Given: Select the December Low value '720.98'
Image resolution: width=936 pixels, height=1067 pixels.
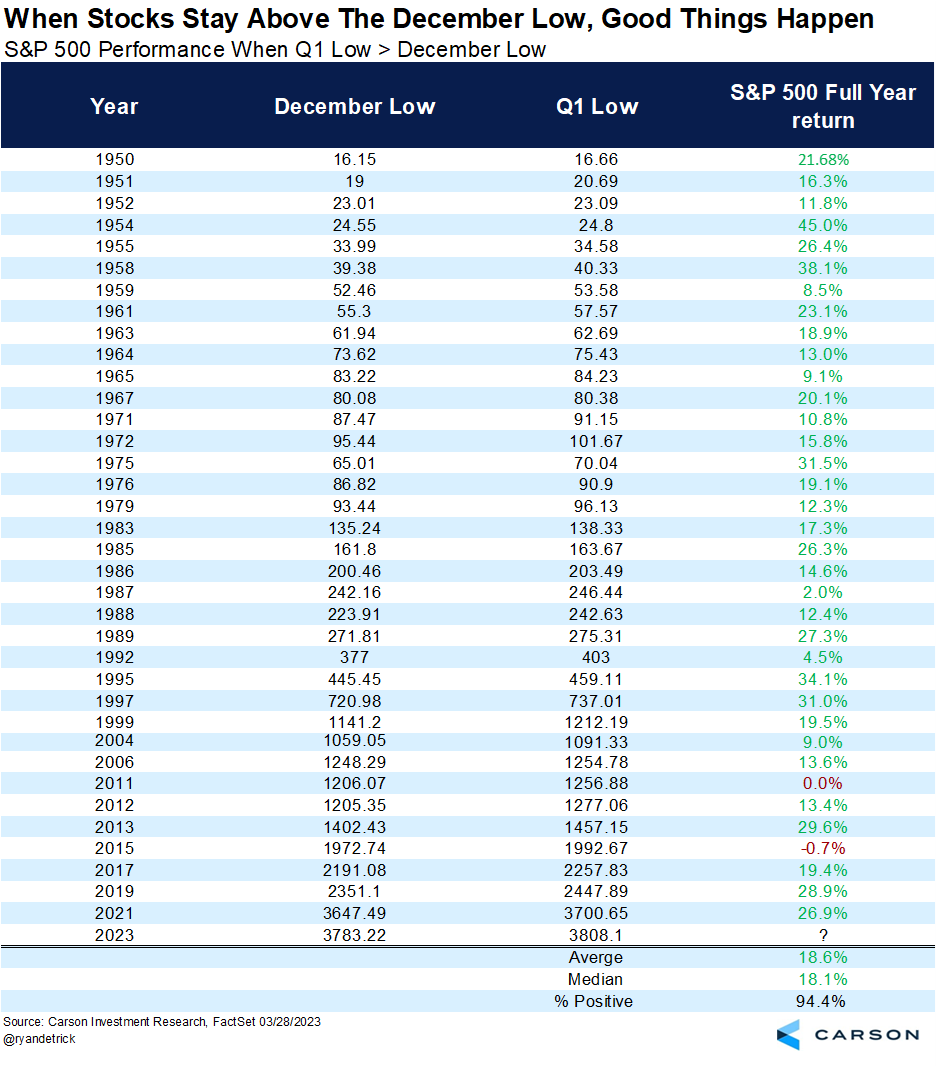Looking at the screenshot, I should pos(355,701).
